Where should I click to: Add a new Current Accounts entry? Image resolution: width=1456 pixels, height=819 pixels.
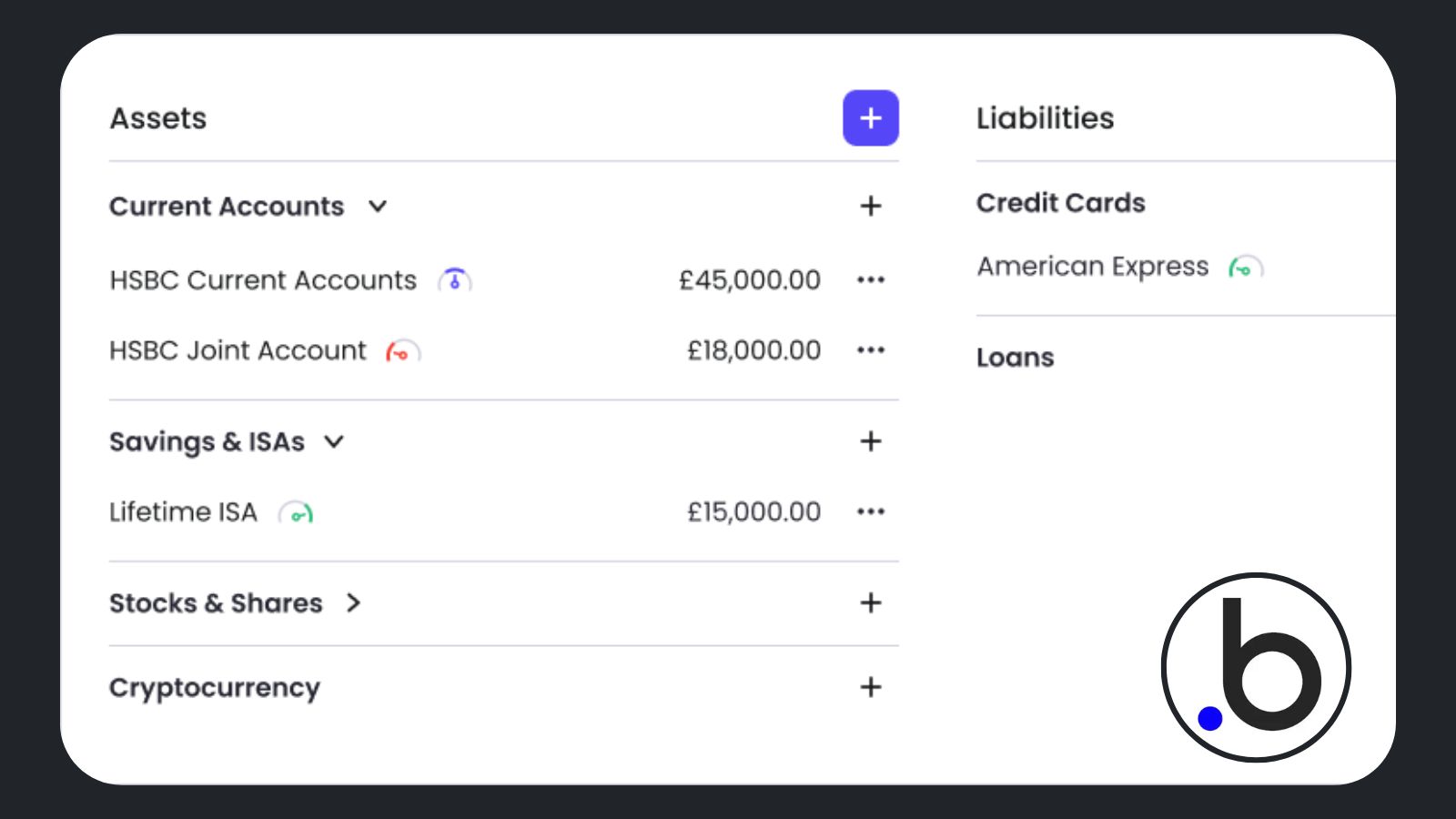tap(871, 206)
